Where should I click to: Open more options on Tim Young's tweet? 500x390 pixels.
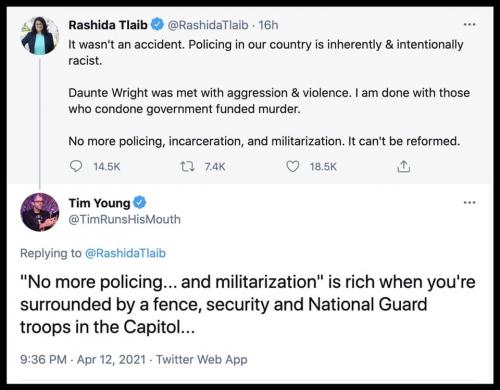point(469,202)
